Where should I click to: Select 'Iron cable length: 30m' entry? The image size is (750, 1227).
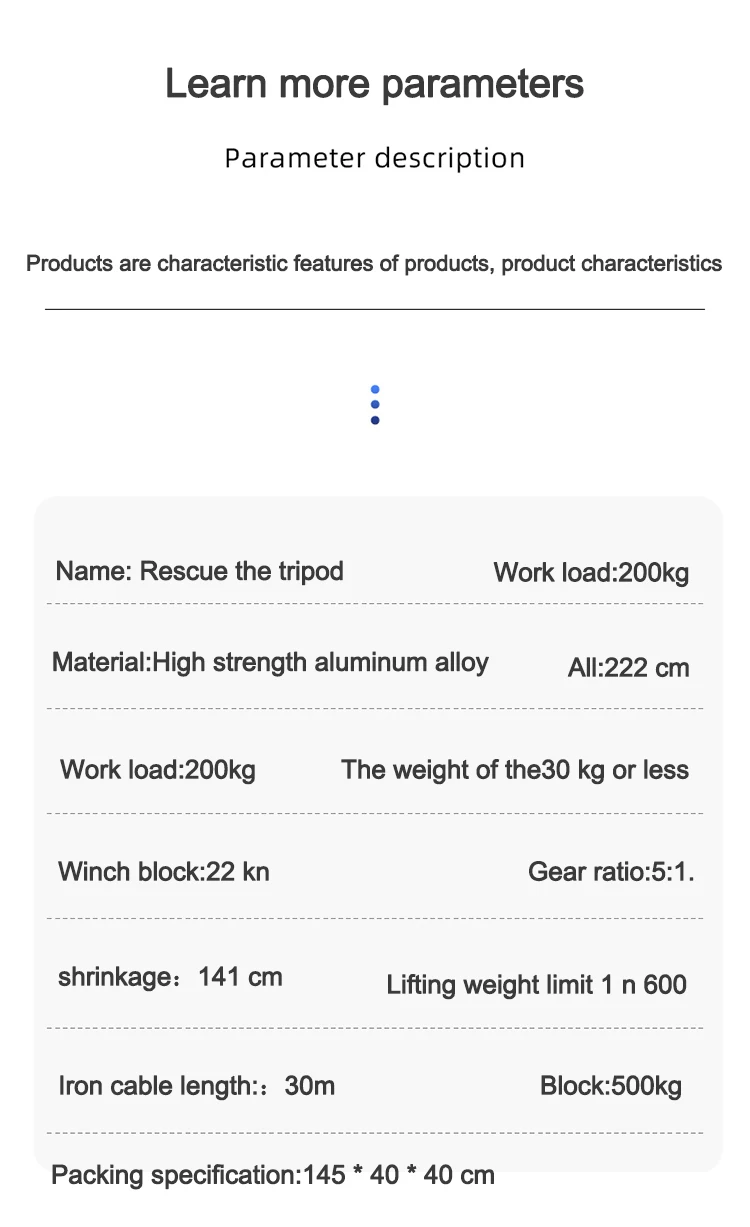tap(197, 1086)
